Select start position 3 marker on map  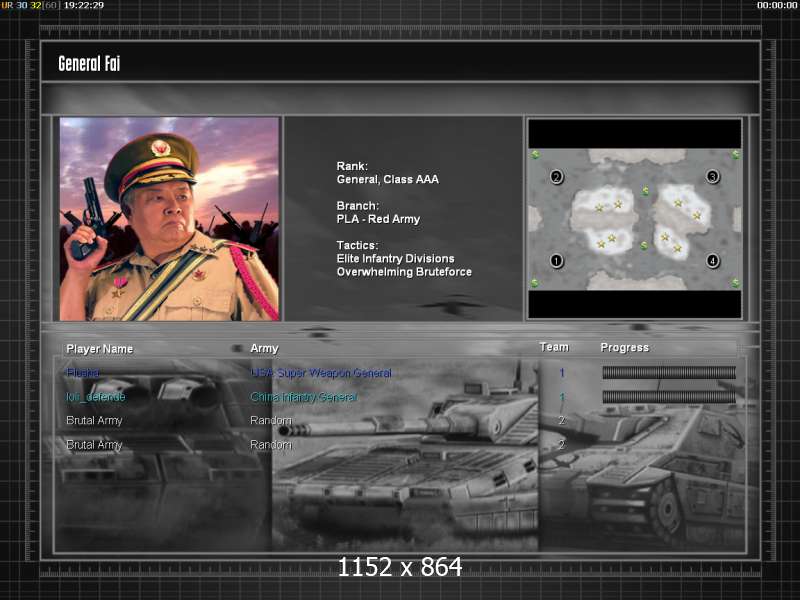pos(713,177)
